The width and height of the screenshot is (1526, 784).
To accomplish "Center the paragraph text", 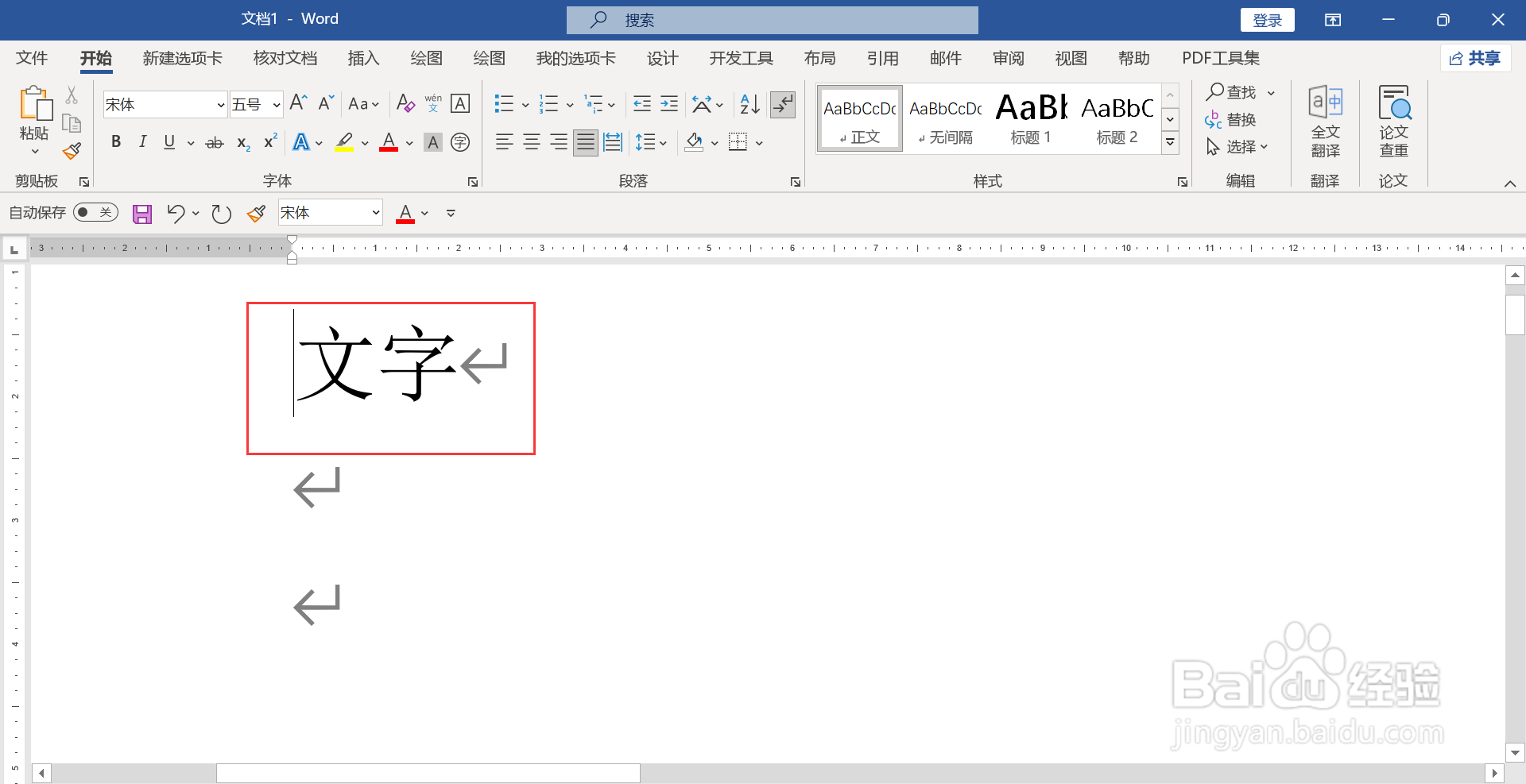I will pyautogui.click(x=532, y=142).
